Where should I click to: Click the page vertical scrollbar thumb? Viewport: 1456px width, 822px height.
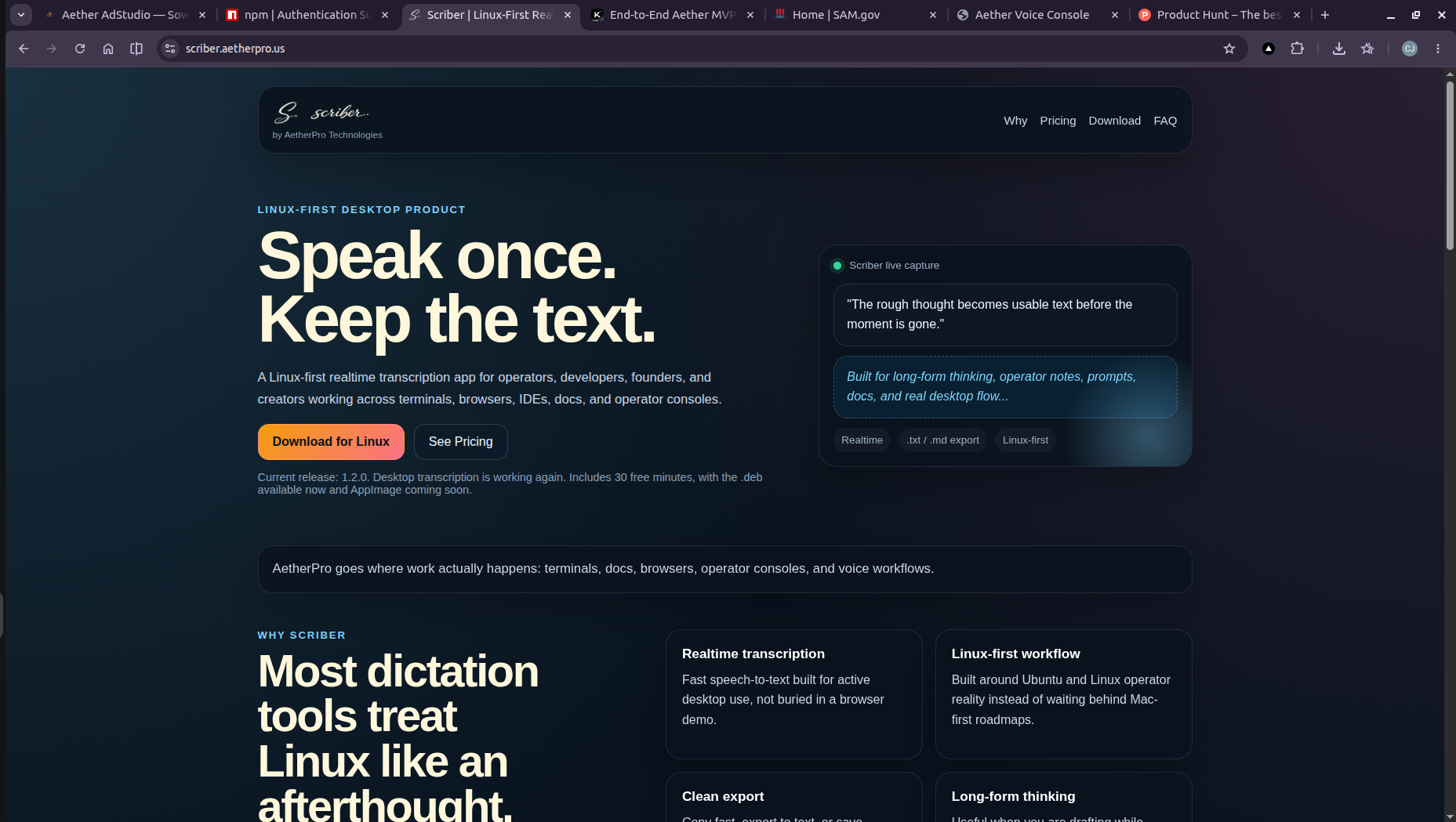[x=1450, y=165]
